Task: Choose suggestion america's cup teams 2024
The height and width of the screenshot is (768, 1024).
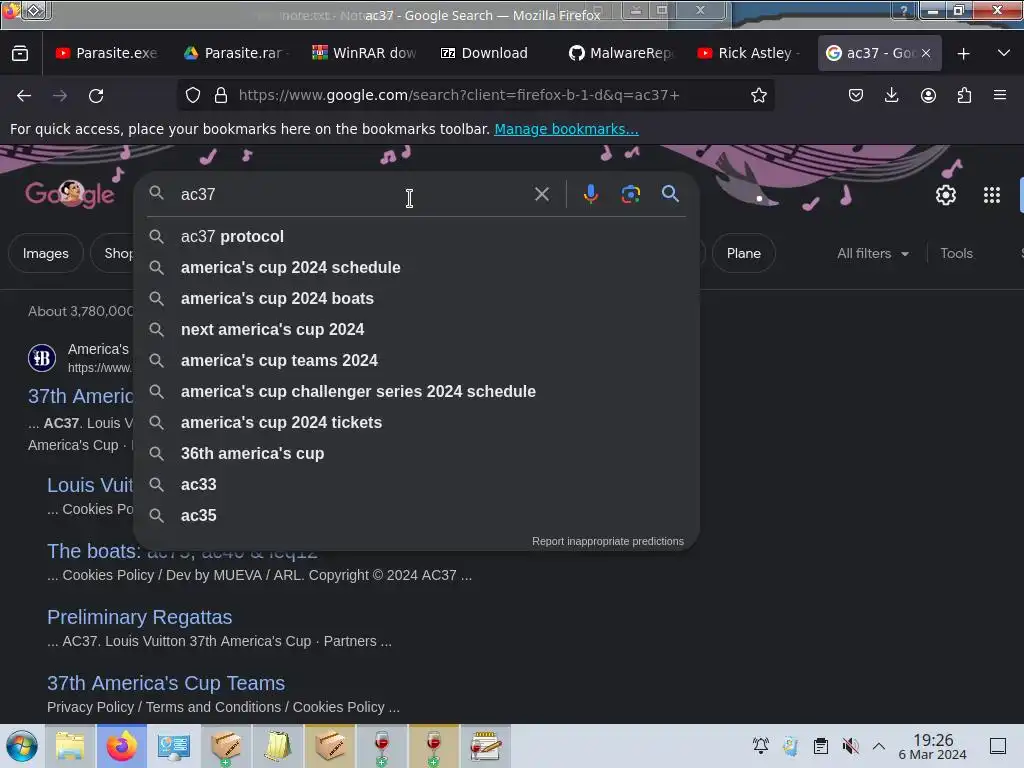Action: click(417, 360)
